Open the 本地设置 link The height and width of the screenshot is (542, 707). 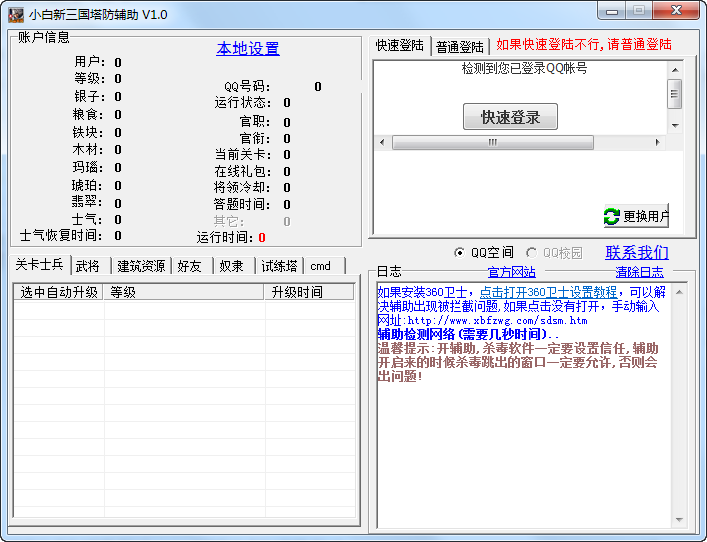[248, 49]
